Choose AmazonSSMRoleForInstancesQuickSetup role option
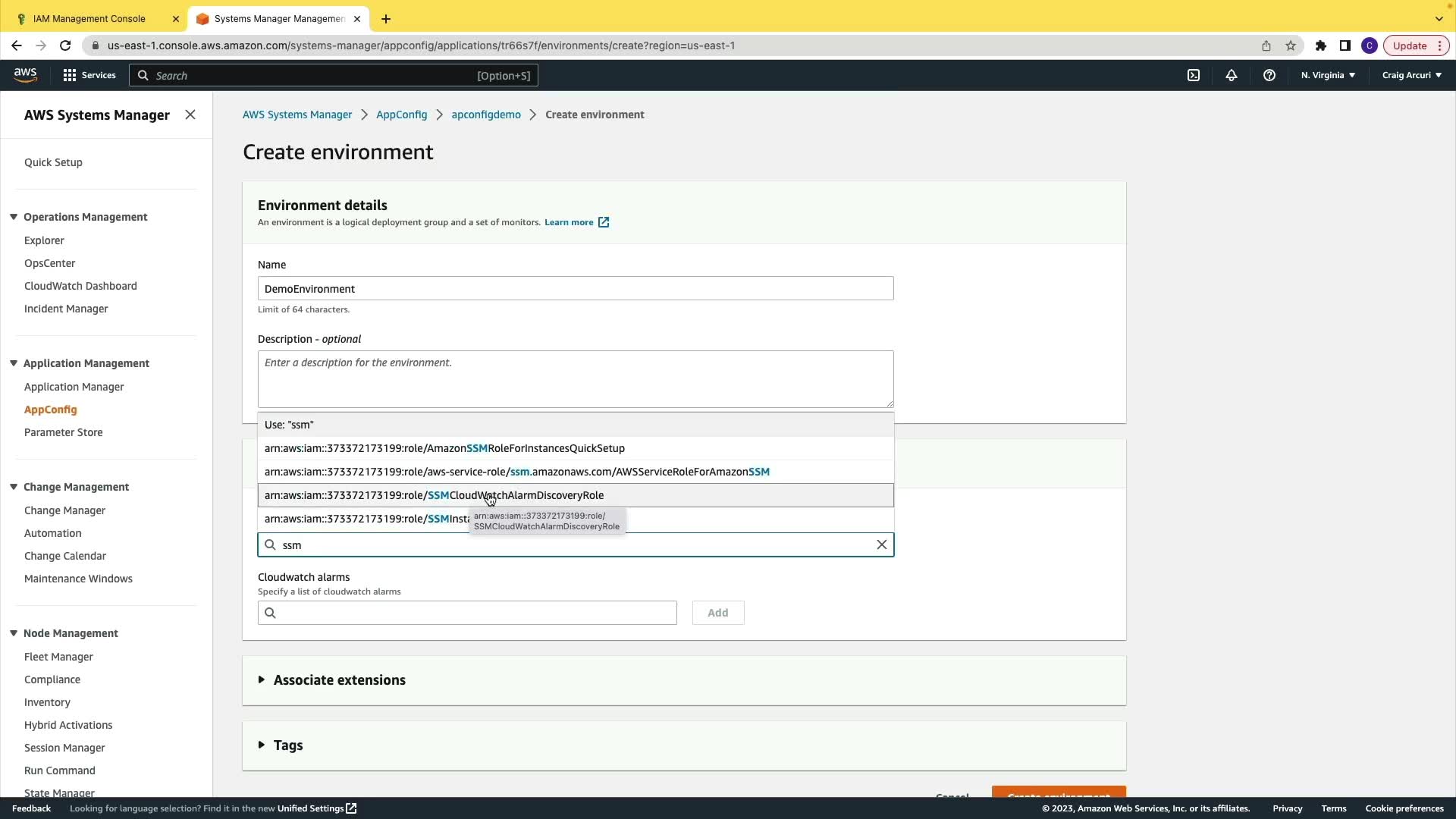 tap(444, 448)
